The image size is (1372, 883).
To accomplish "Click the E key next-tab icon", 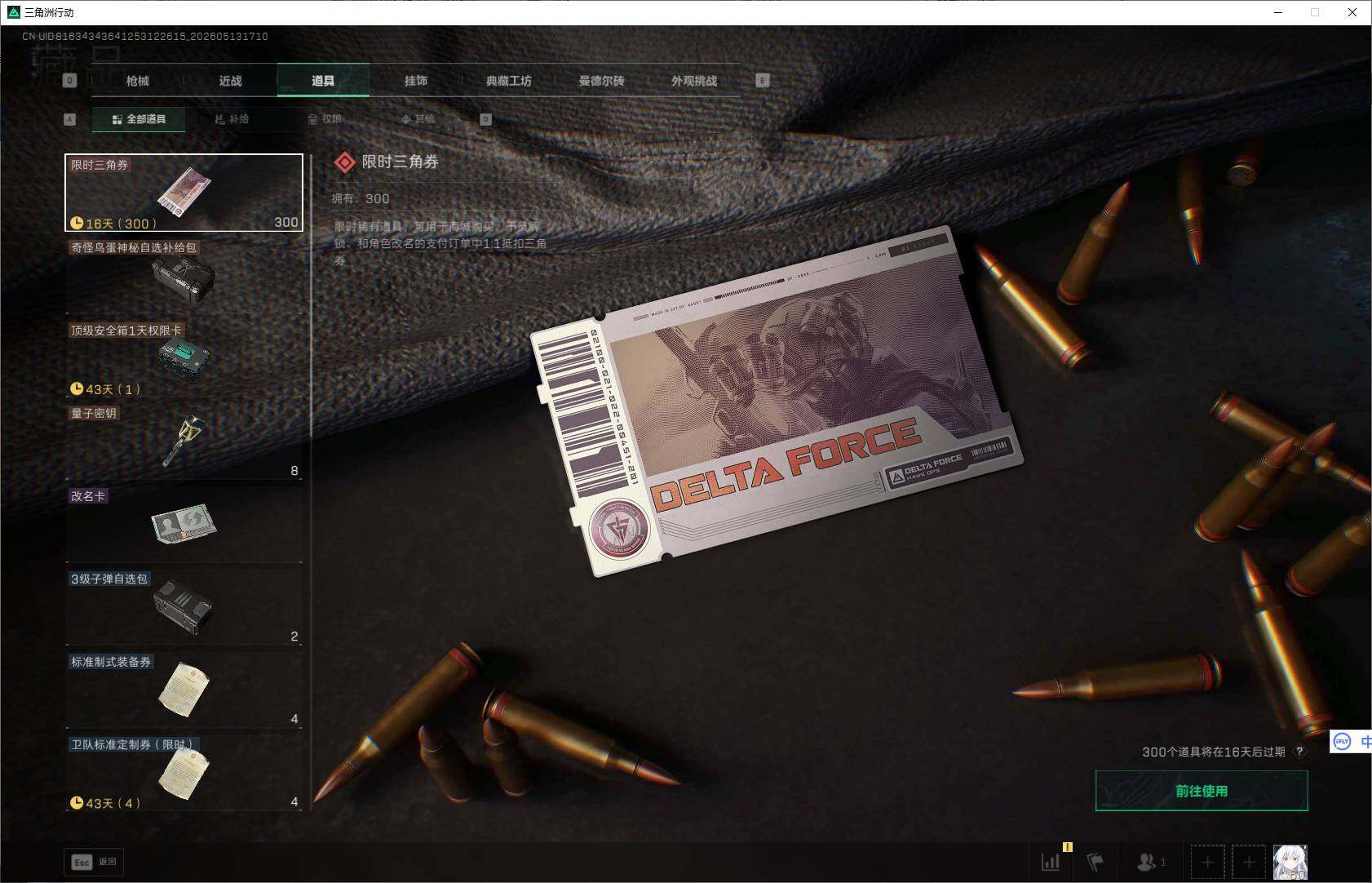I will 763,81.
